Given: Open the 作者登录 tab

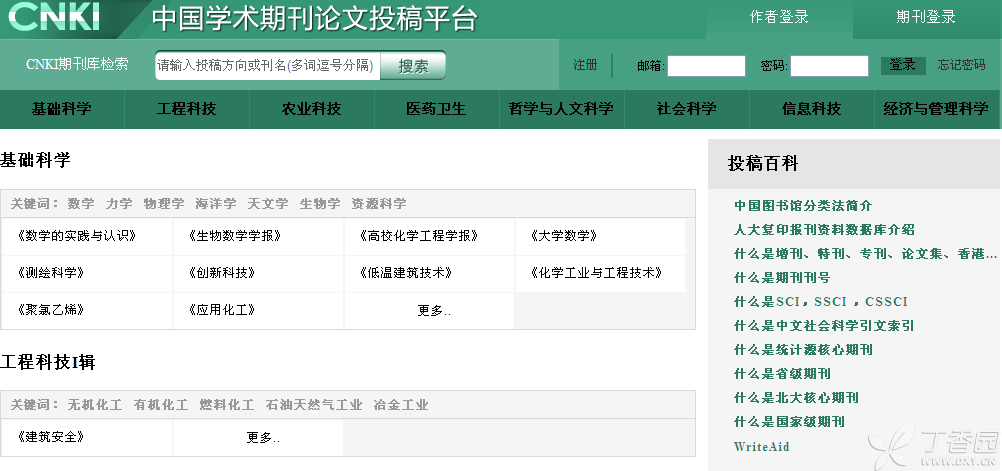Looking at the screenshot, I should pyautogui.click(x=779, y=18).
